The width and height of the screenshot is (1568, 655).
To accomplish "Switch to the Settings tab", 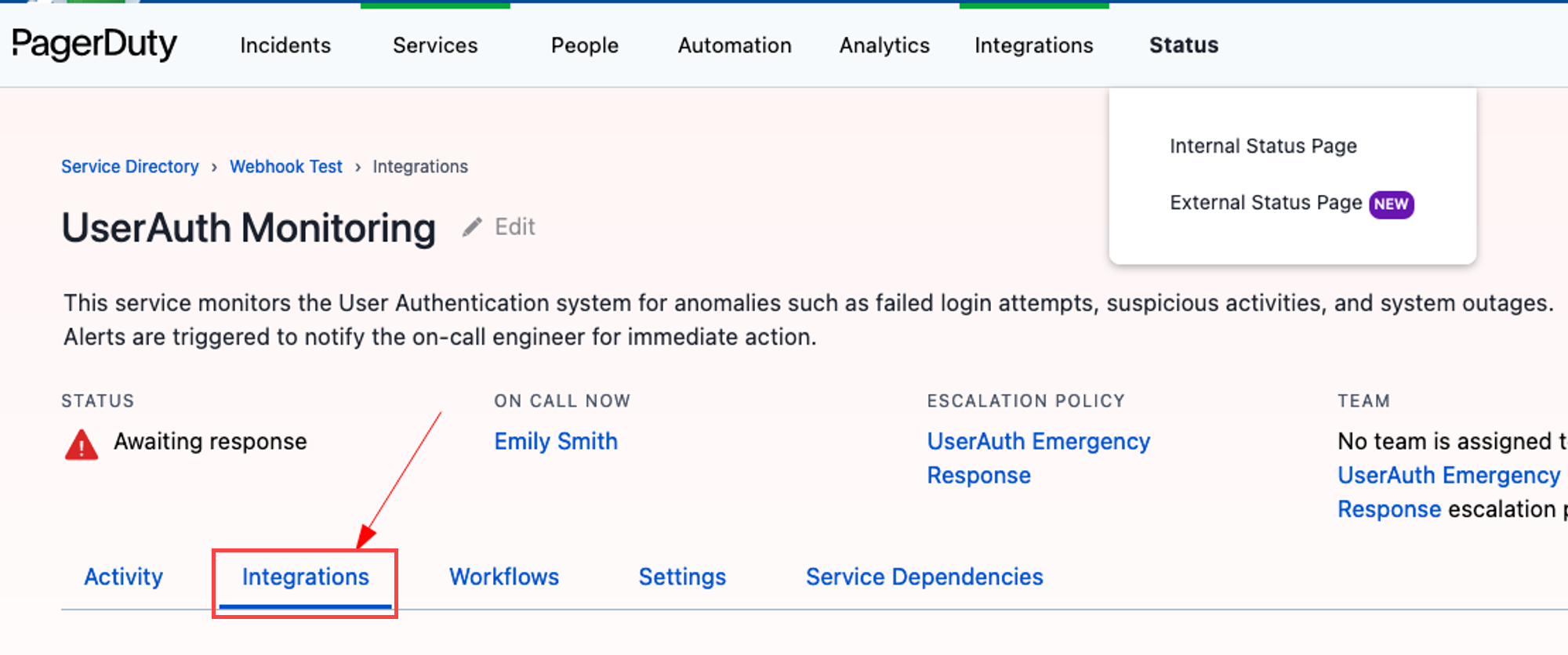I will tap(682, 577).
